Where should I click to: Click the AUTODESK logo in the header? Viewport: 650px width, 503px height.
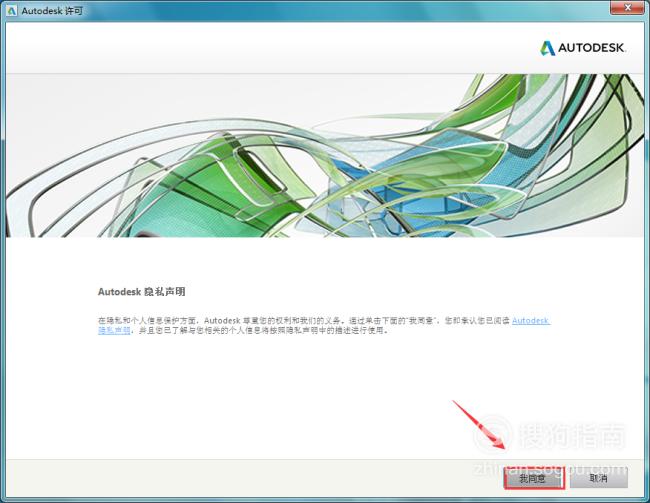pyautogui.click(x=582, y=48)
